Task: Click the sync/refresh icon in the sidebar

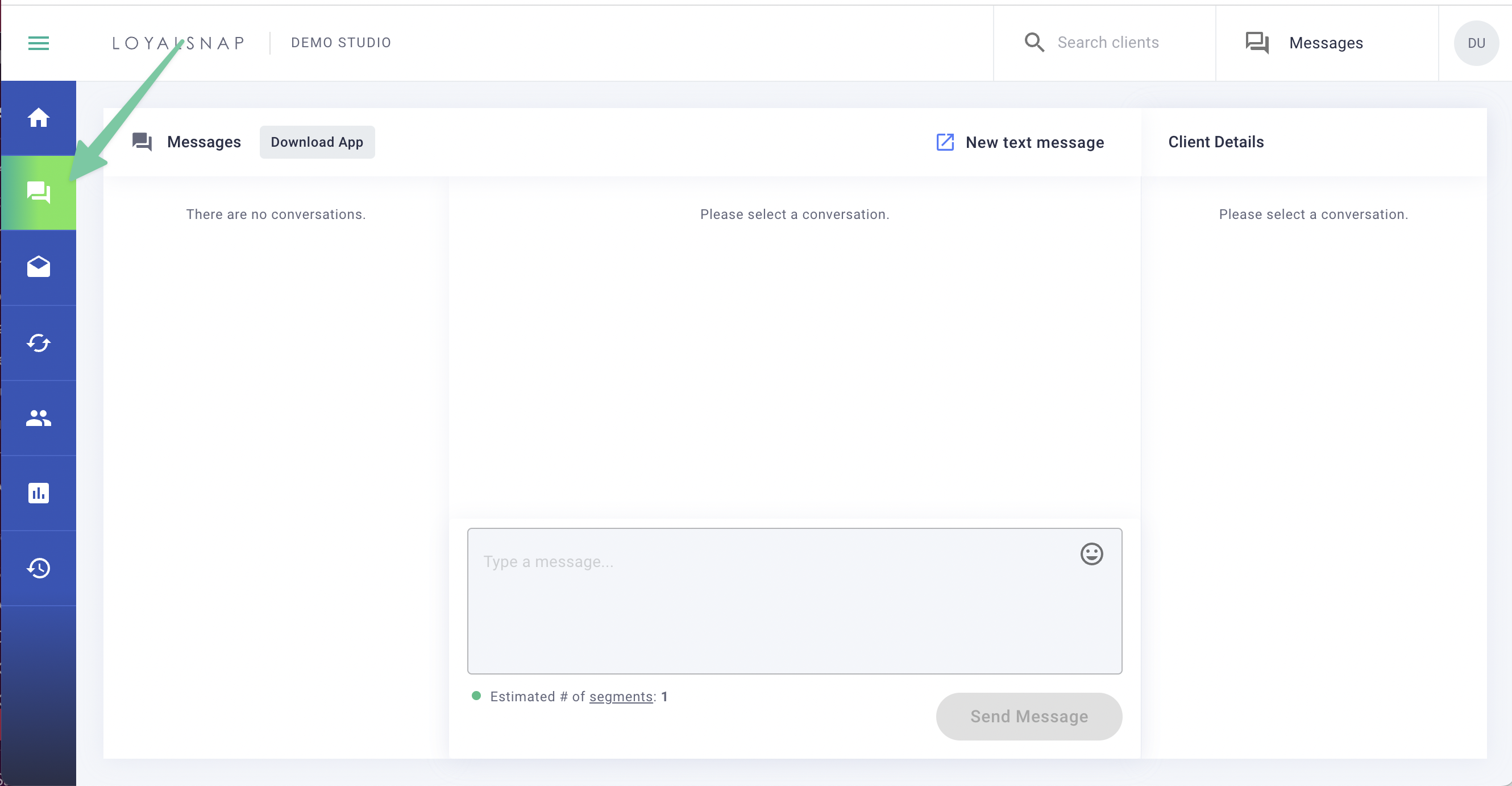Action: (38, 342)
